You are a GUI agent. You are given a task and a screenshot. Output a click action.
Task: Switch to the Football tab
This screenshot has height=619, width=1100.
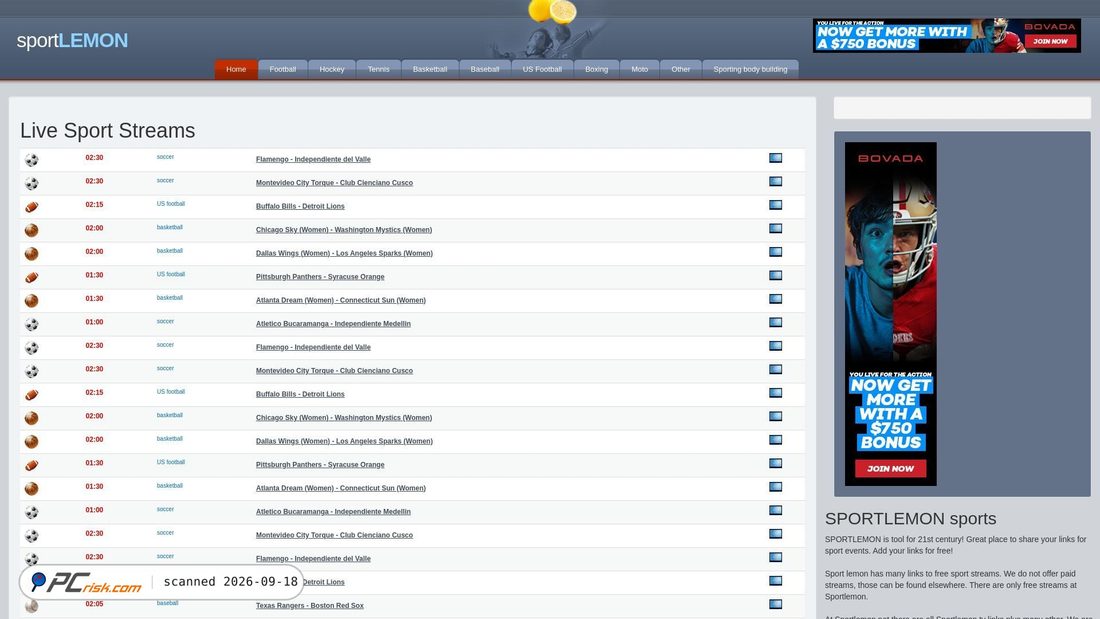pyautogui.click(x=283, y=69)
